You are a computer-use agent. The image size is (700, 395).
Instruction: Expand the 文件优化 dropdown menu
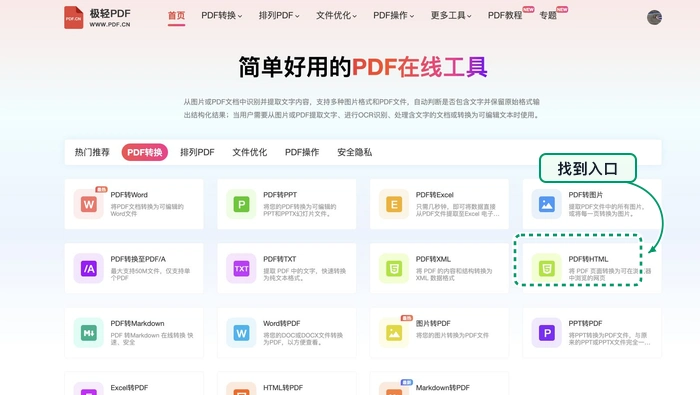[x=336, y=15]
